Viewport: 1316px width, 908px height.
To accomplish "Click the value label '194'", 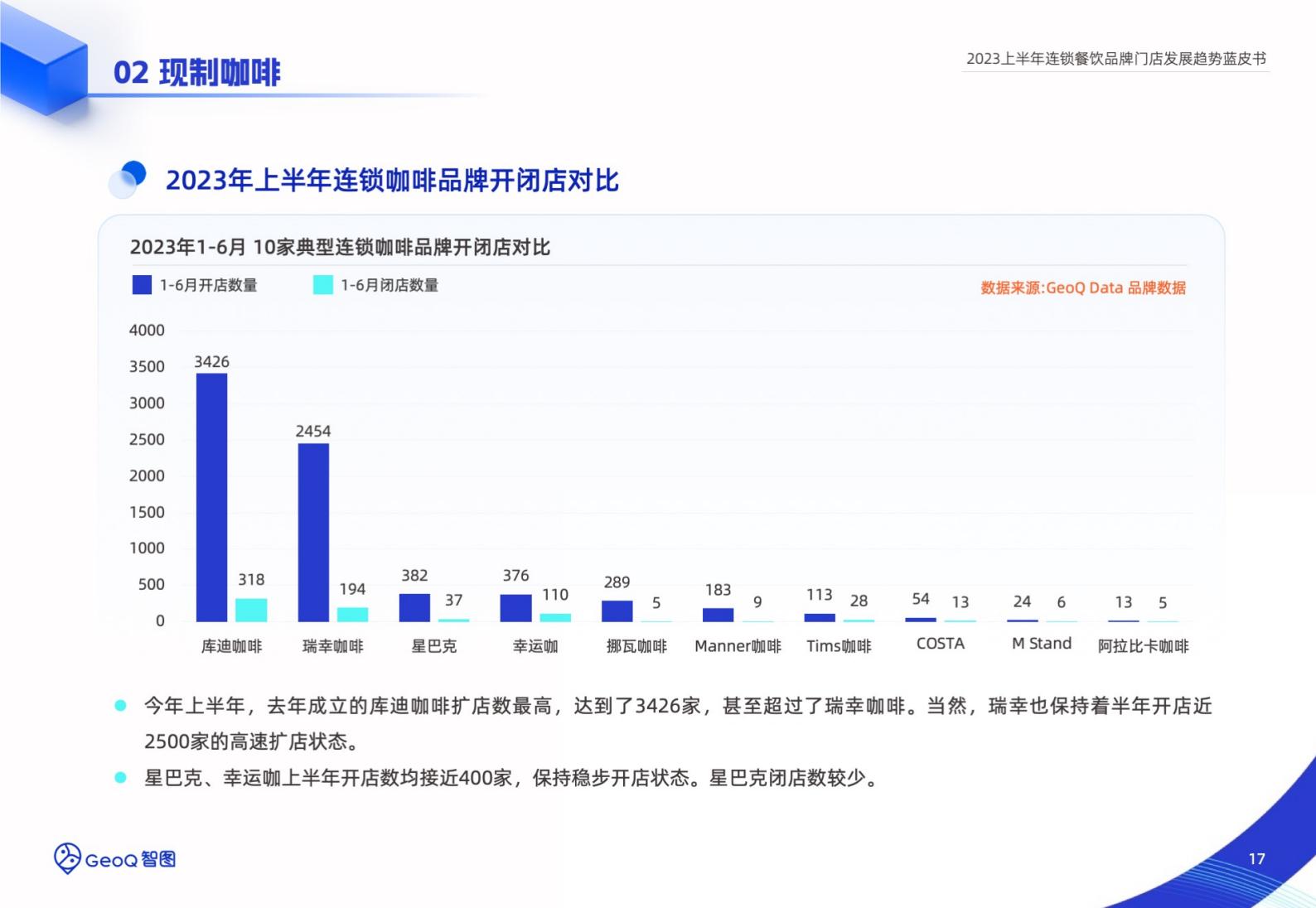I will point(352,589).
